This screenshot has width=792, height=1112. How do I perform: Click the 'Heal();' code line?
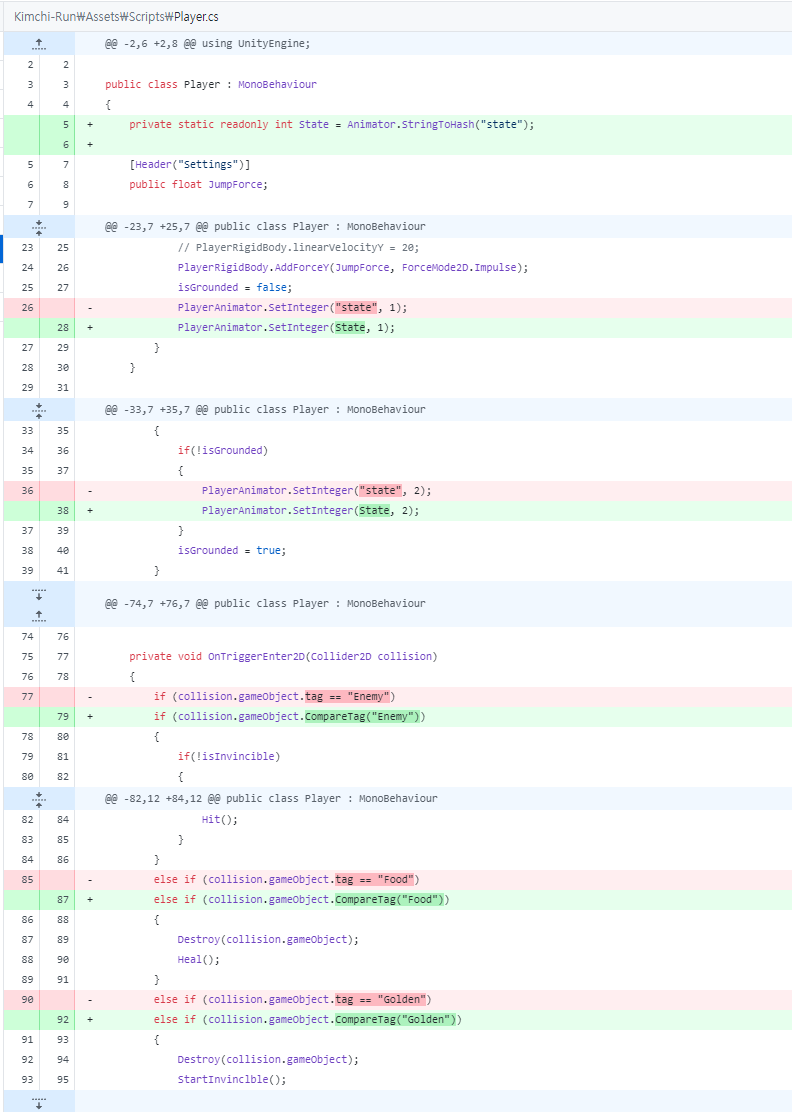coord(199,960)
